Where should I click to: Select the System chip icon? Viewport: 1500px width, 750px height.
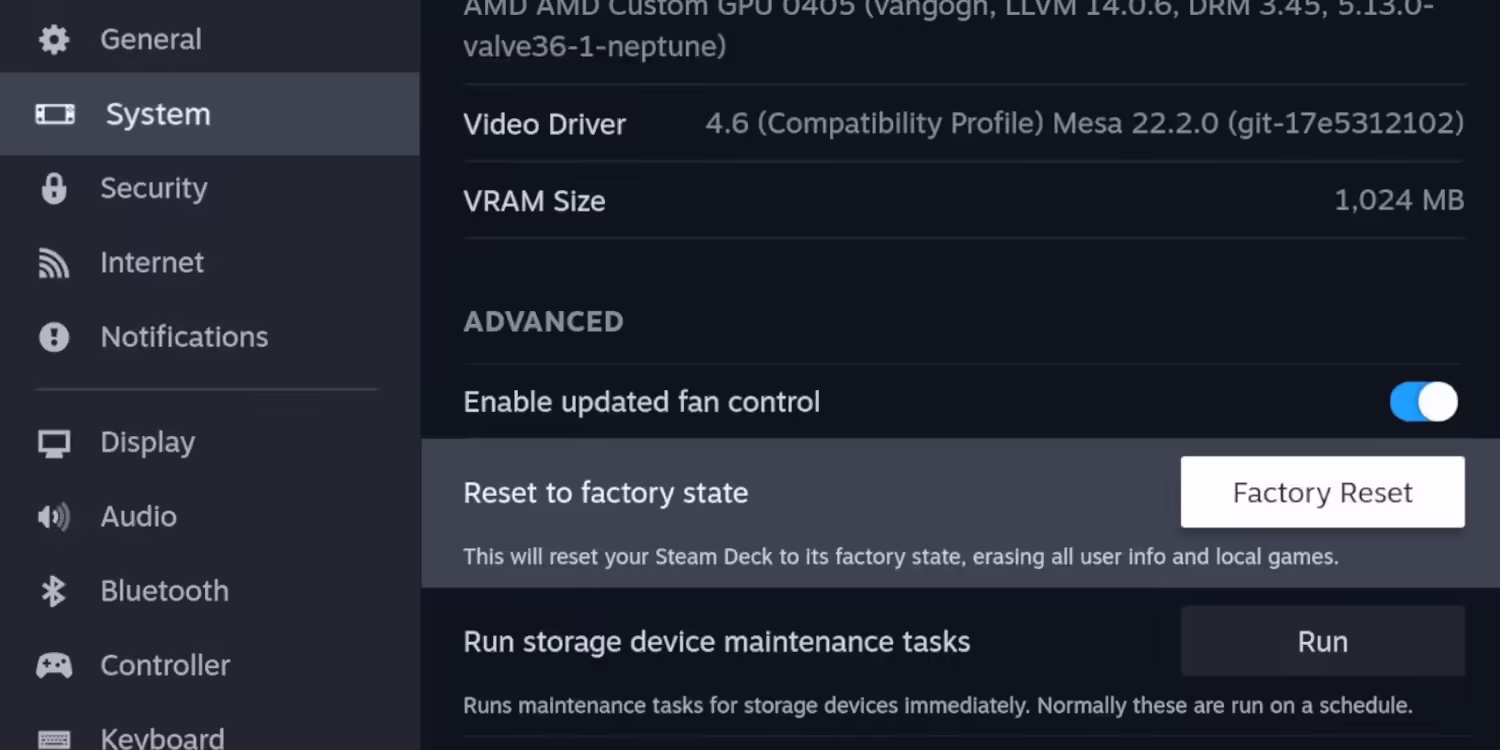point(55,114)
